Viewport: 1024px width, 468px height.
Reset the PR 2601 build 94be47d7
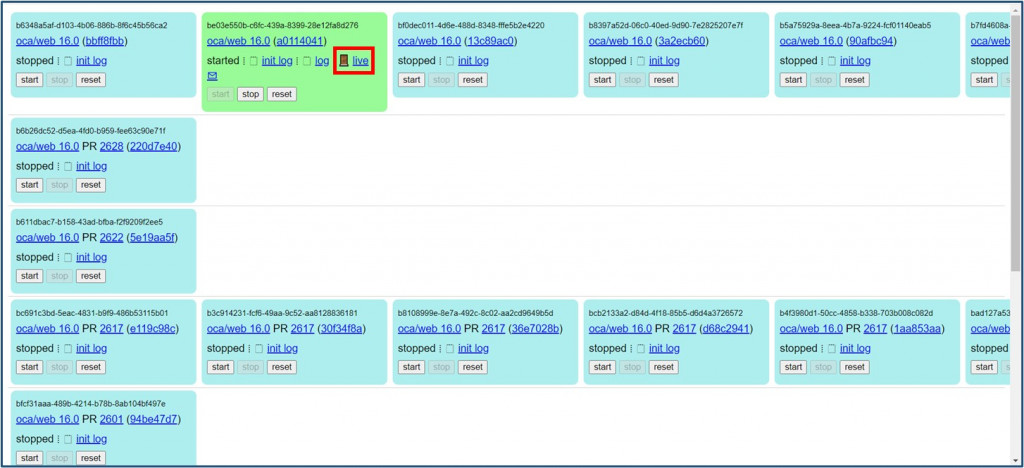click(91, 458)
